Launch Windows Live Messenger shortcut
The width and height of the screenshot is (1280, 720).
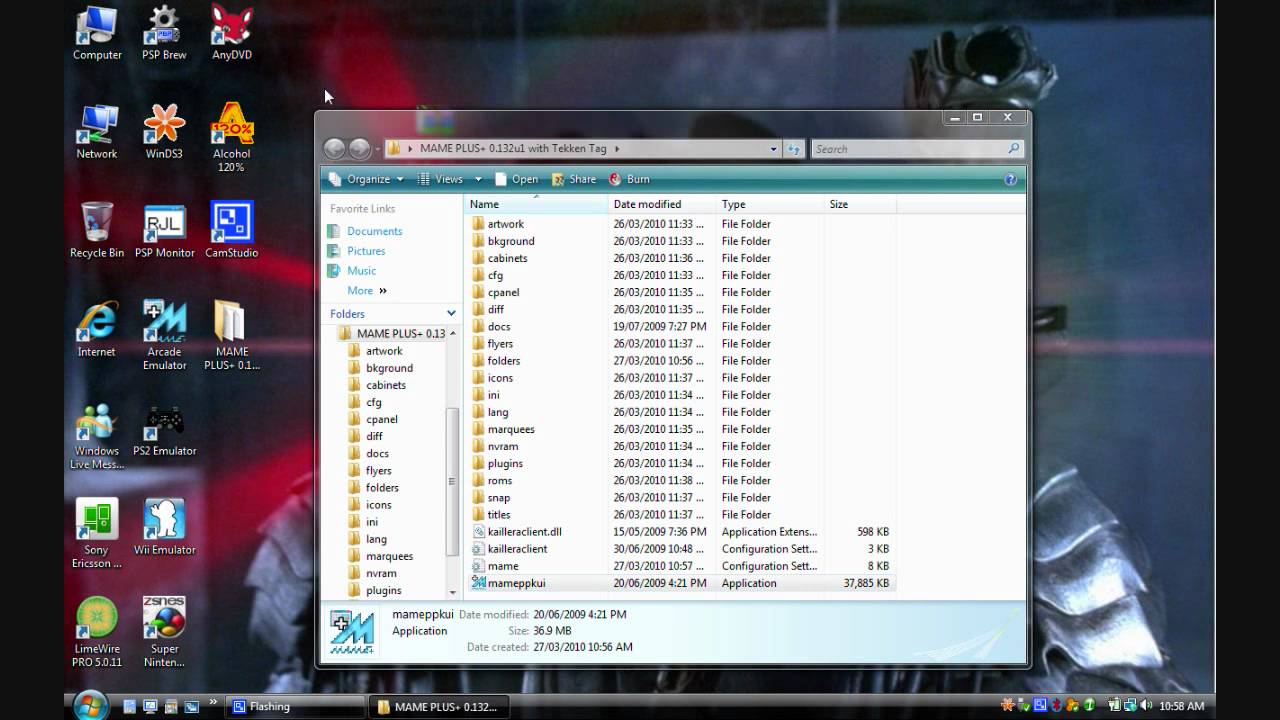(x=97, y=436)
